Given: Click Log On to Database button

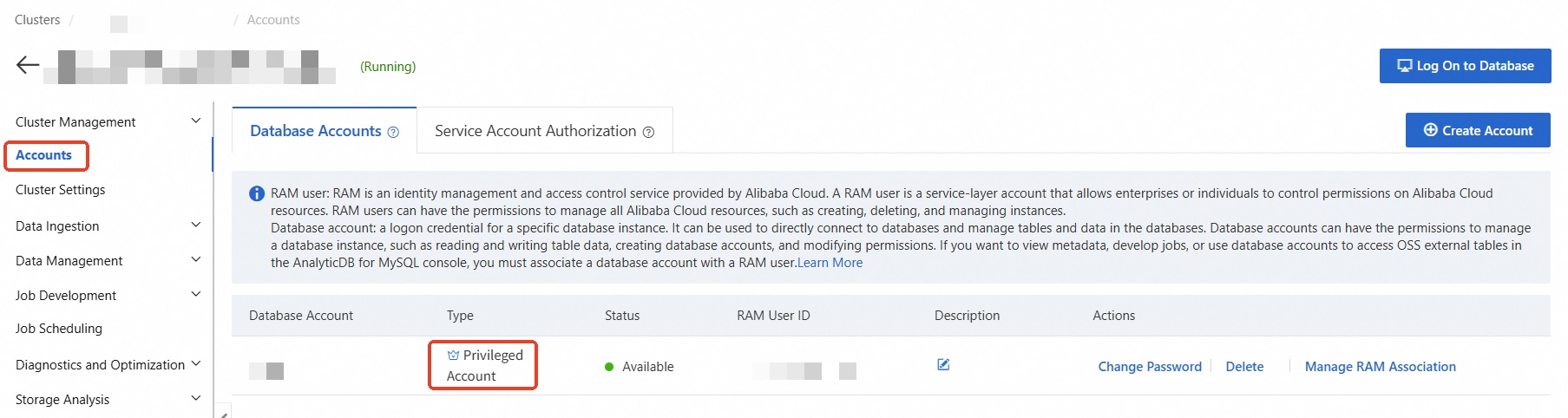Looking at the screenshot, I should [1465, 66].
